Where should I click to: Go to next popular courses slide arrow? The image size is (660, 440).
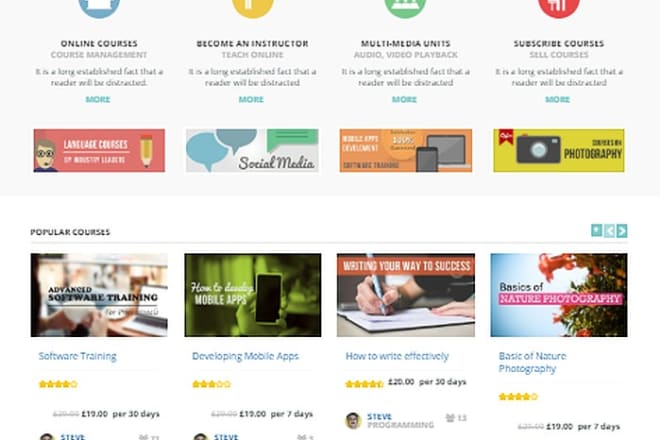click(x=622, y=231)
